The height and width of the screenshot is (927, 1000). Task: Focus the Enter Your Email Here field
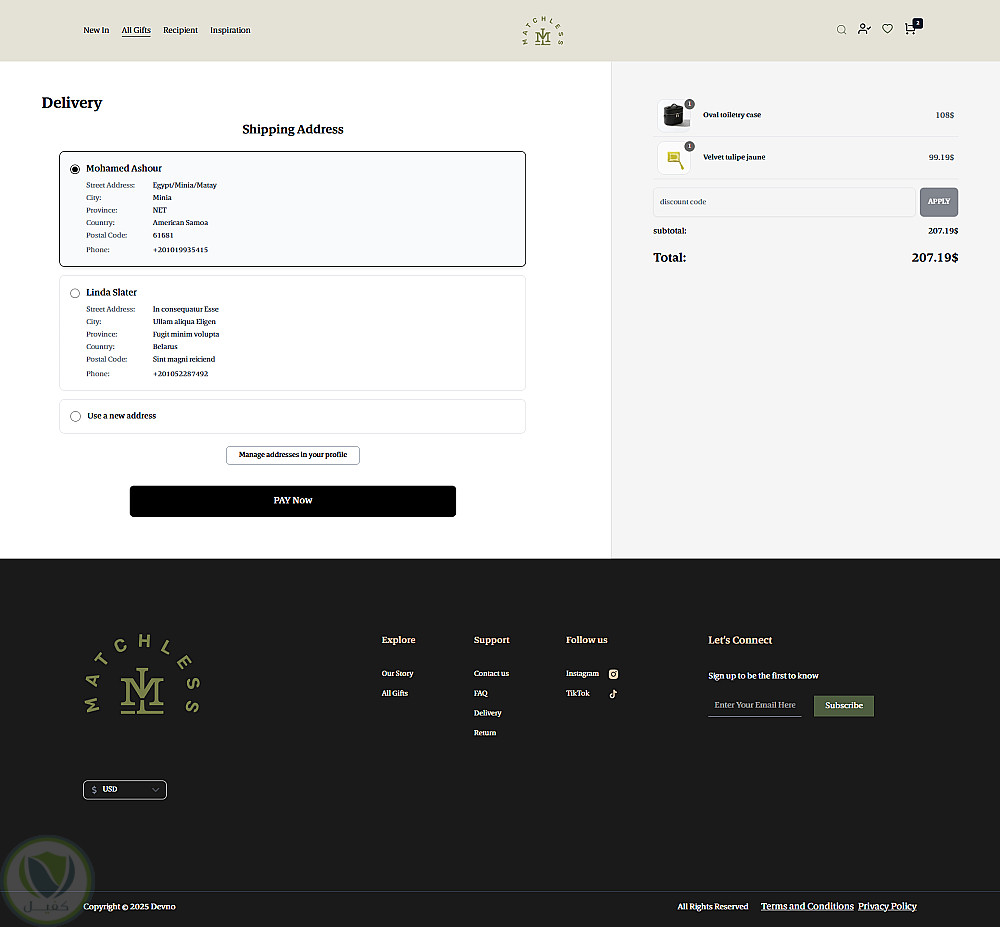pos(754,705)
